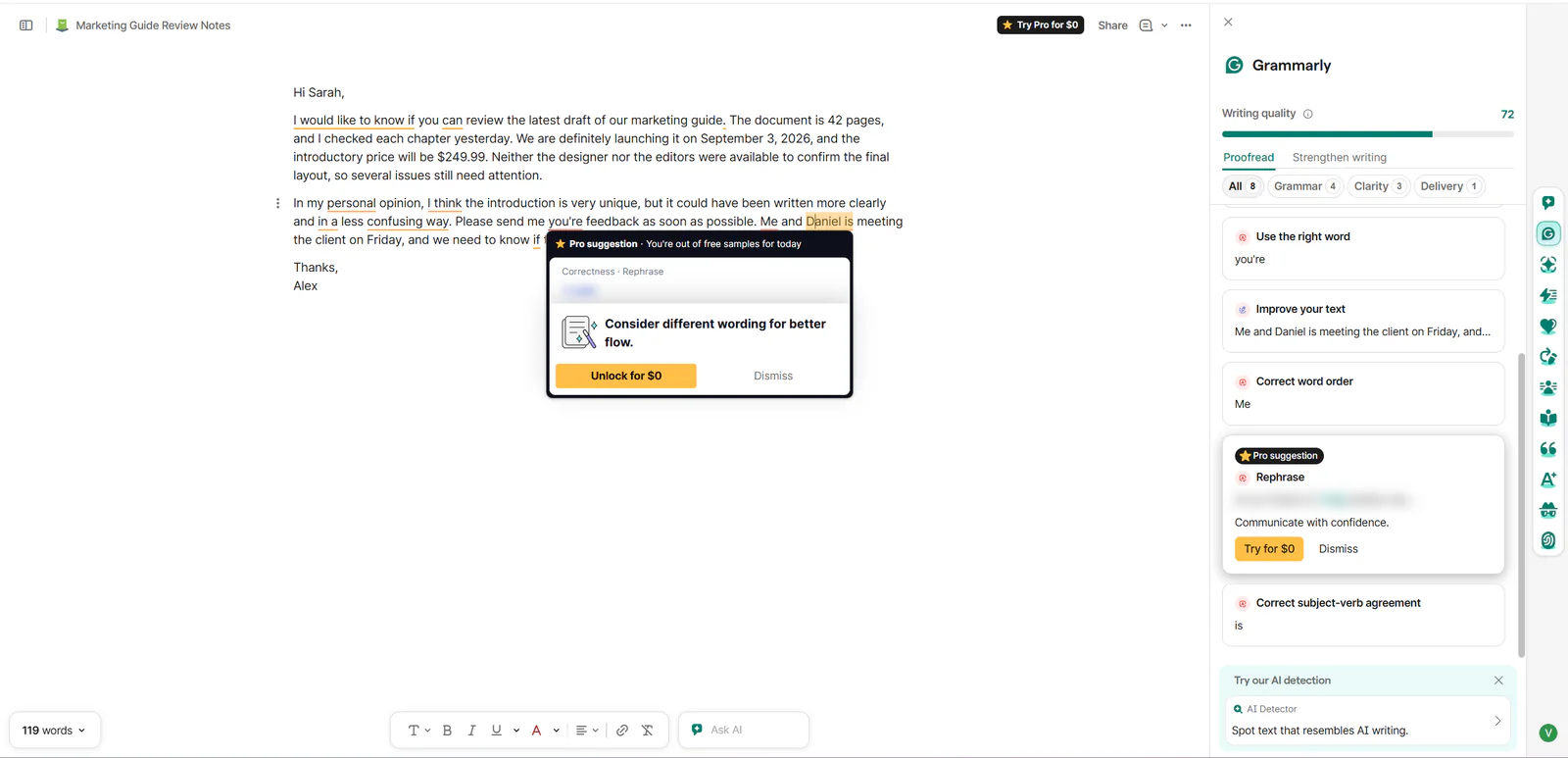Switch to the Proofread tab
Screen dimensions: 1568x758
pyautogui.click(x=1249, y=157)
